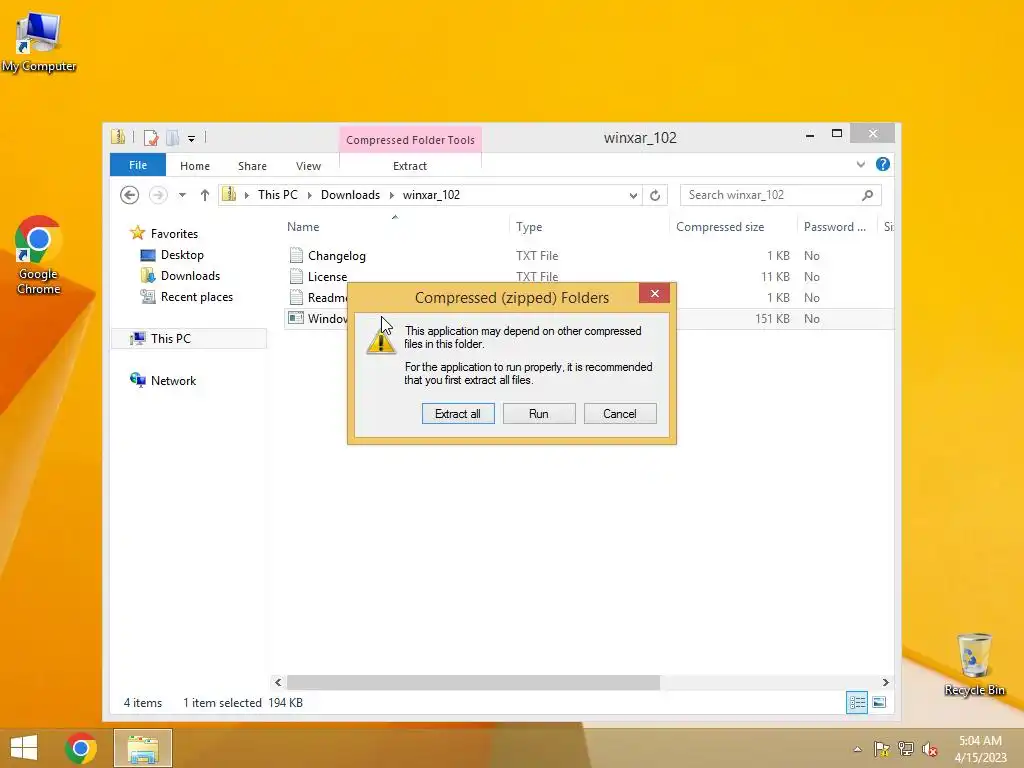This screenshot has width=1024, height=768.
Task: Click the network tray icon
Action: point(906,749)
